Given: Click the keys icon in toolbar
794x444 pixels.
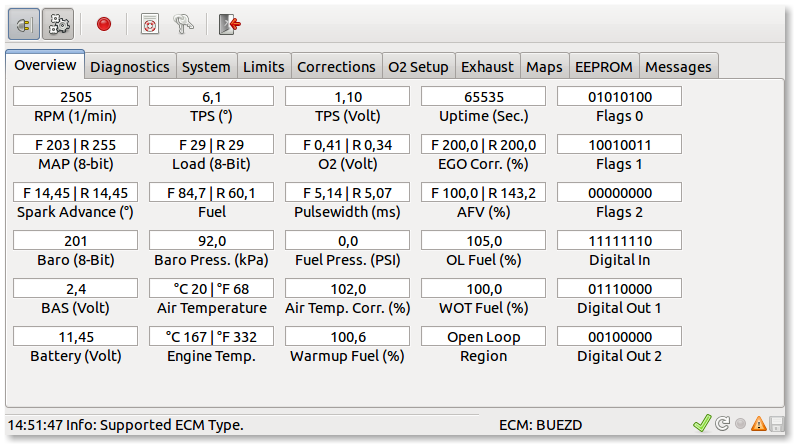Looking at the screenshot, I should (183, 24).
